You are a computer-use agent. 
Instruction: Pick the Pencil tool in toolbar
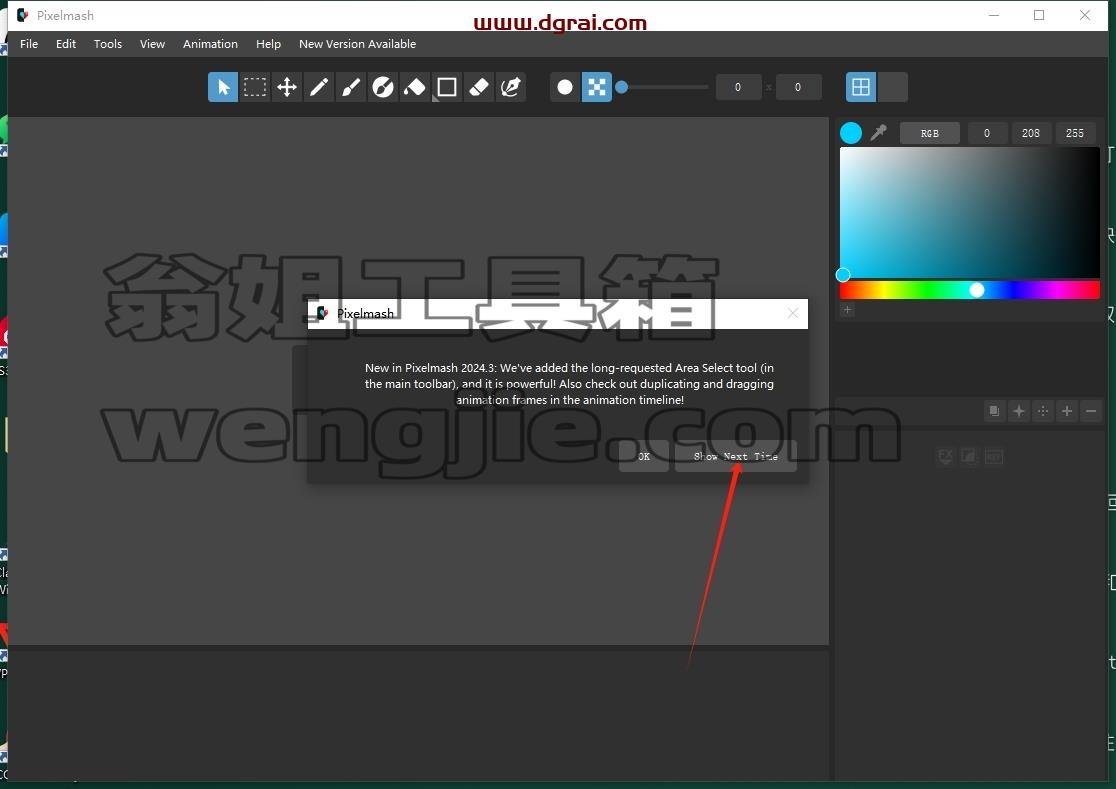coord(319,88)
